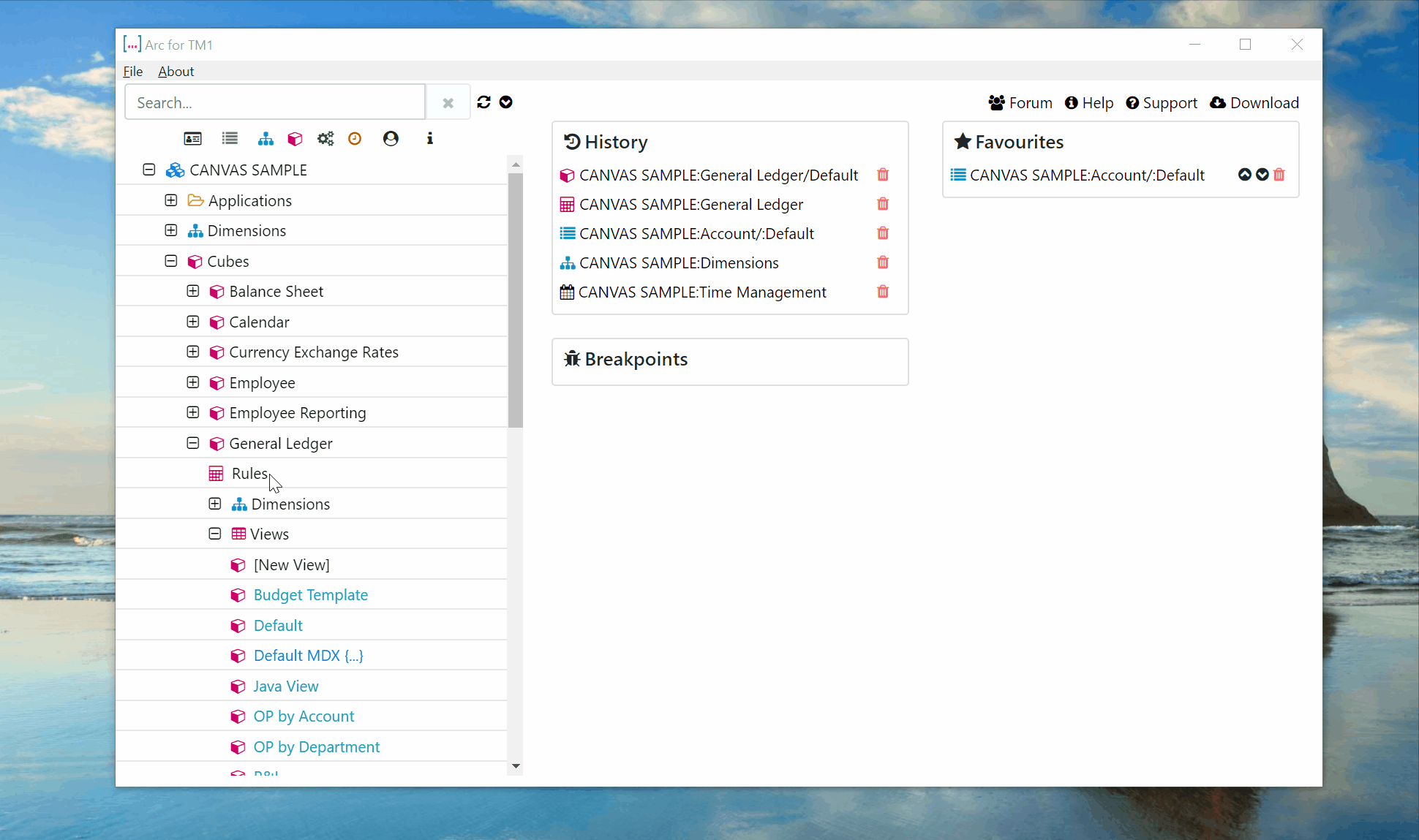Screen dimensions: 1419x840
Task: Collapse the General Ledger cube
Action: tap(193, 443)
